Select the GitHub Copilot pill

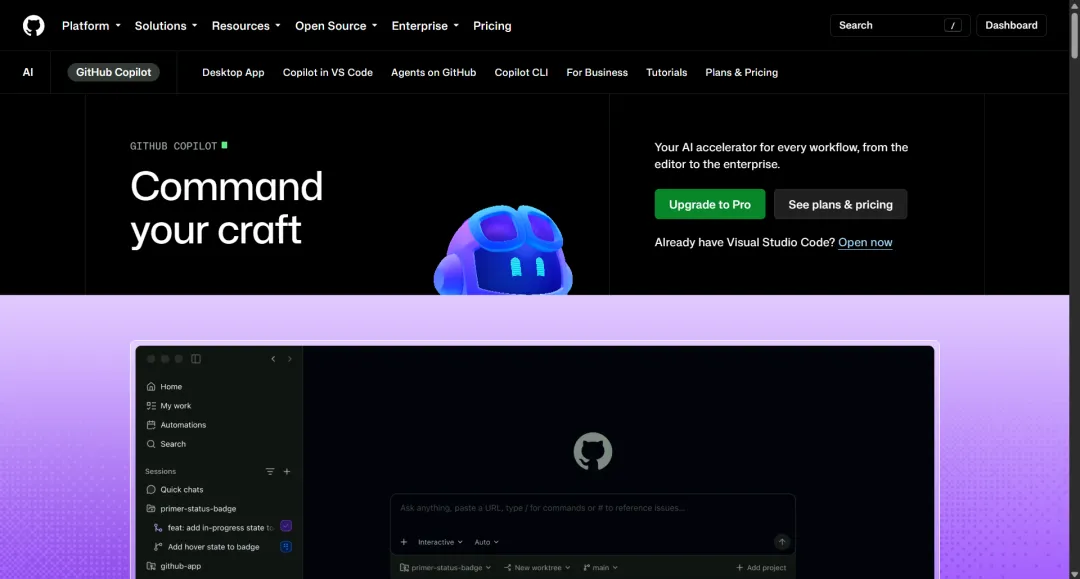click(114, 72)
